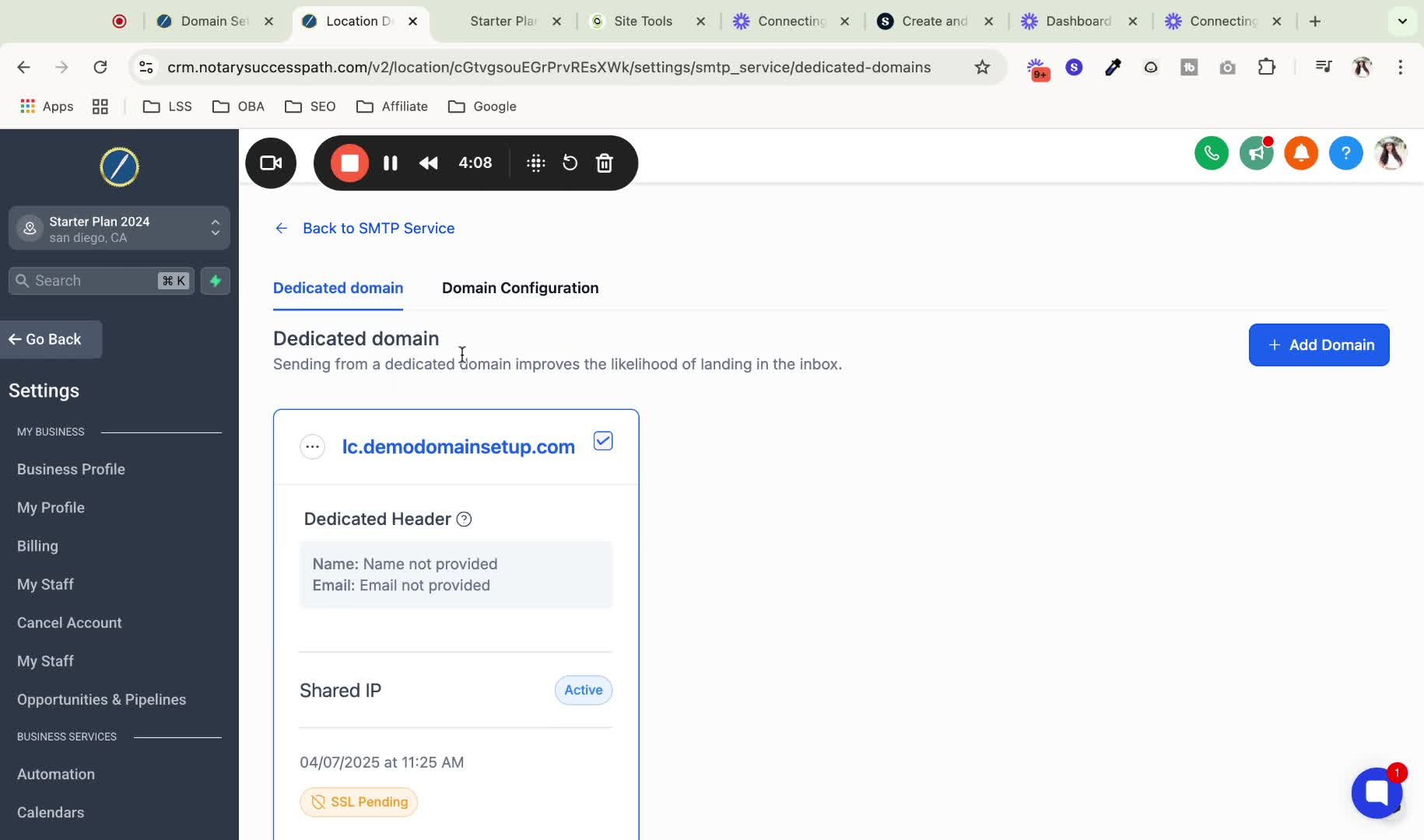Open Business Profile settings
Viewport: 1424px width, 840px height.
[71, 469]
